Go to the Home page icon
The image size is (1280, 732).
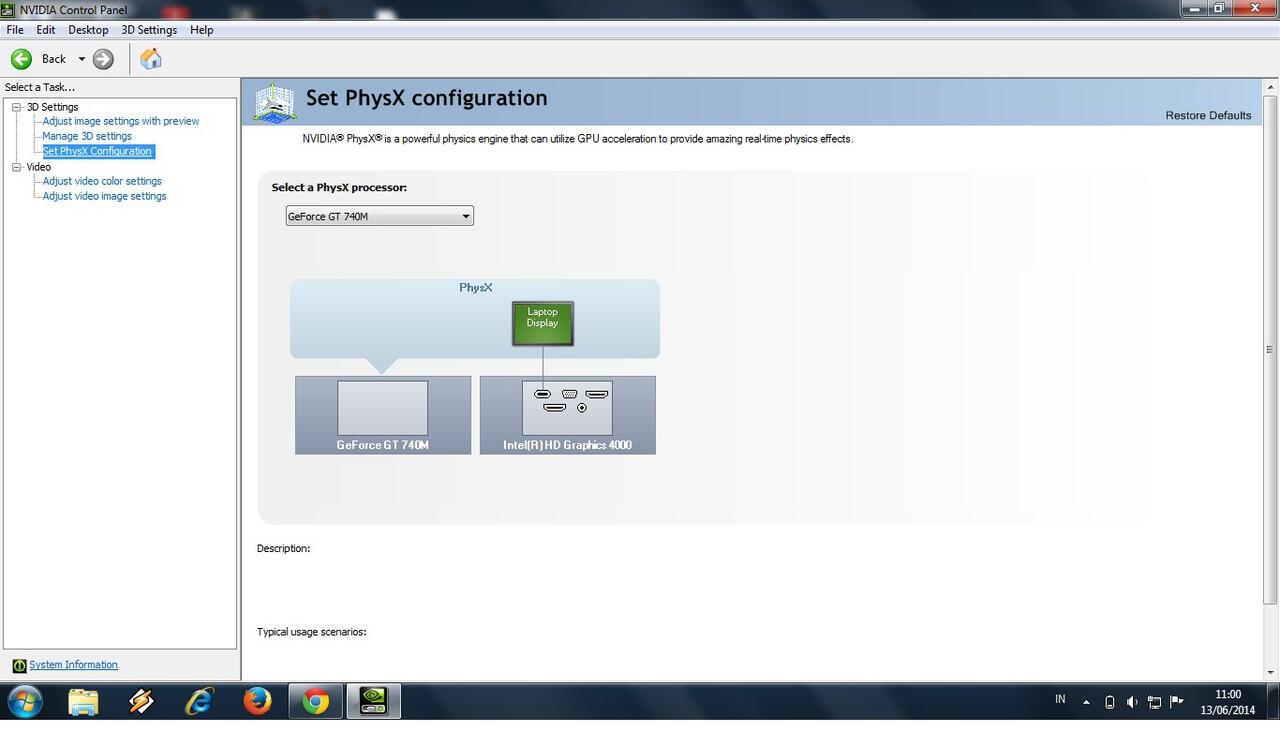(x=151, y=59)
